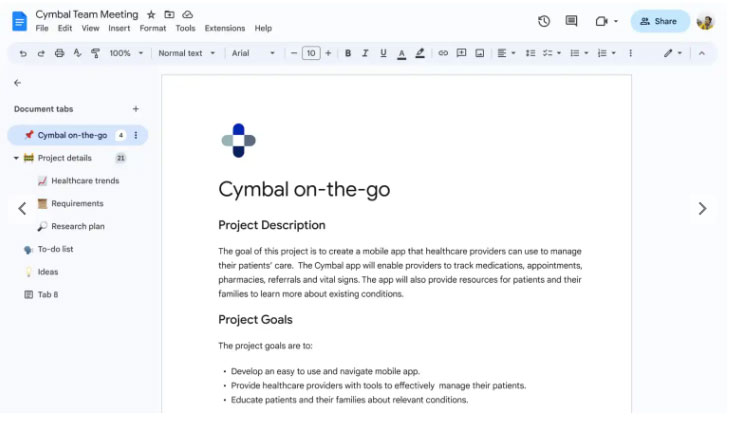Click the Share button
The height and width of the screenshot is (440, 730).
(660, 21)
